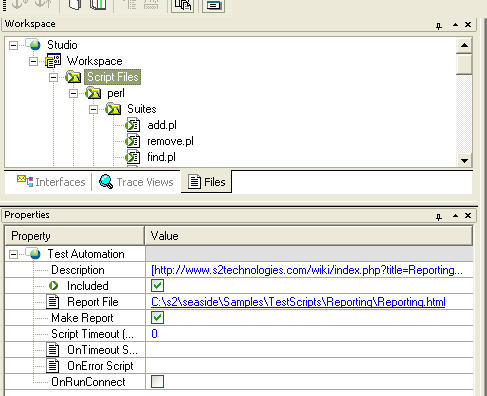Click the Script Timeout value 0
487x396 pixels.
pyautogui.click(x=154, y=334)
